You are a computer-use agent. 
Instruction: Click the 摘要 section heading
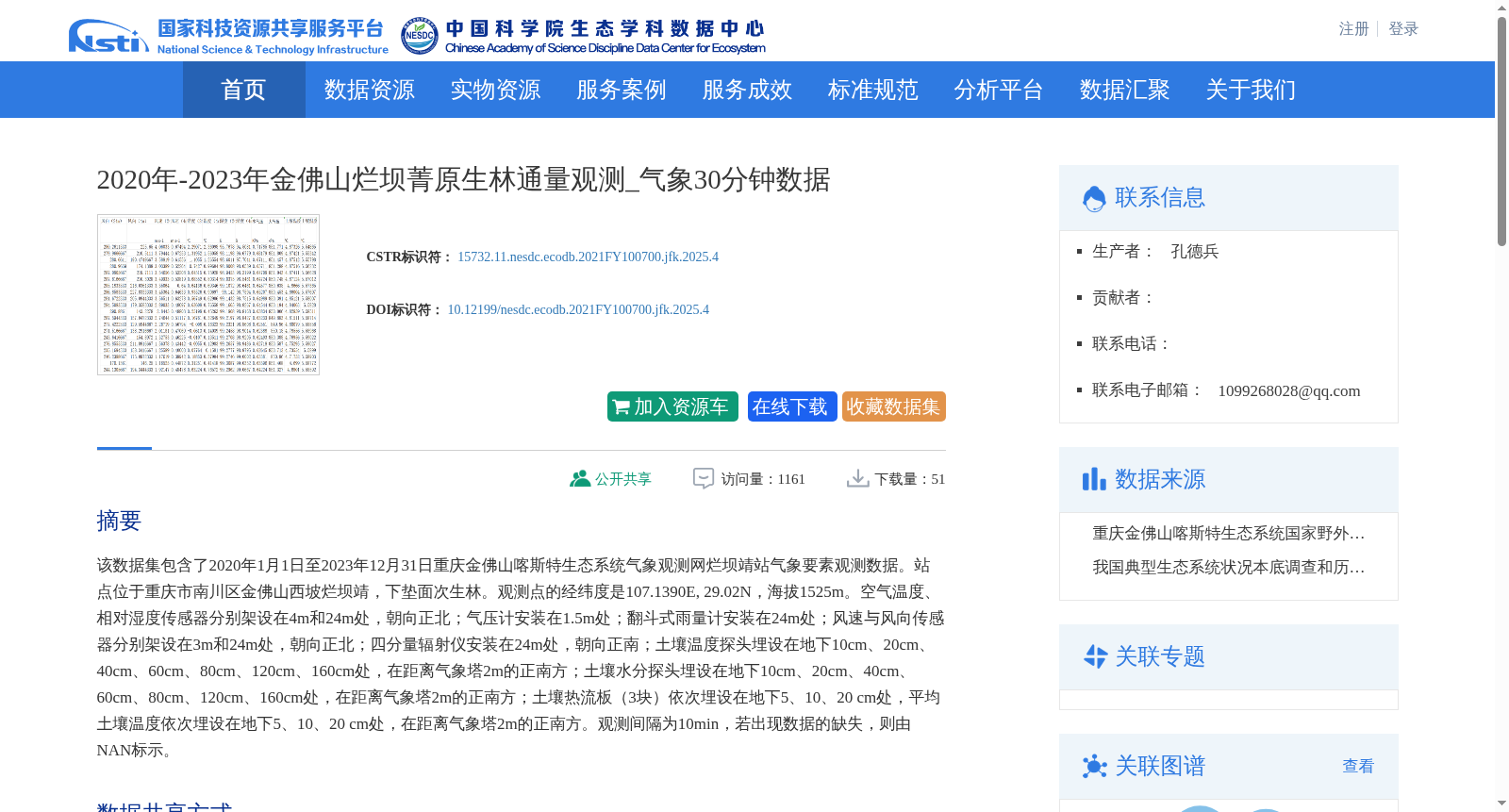[x=119, y=521]
